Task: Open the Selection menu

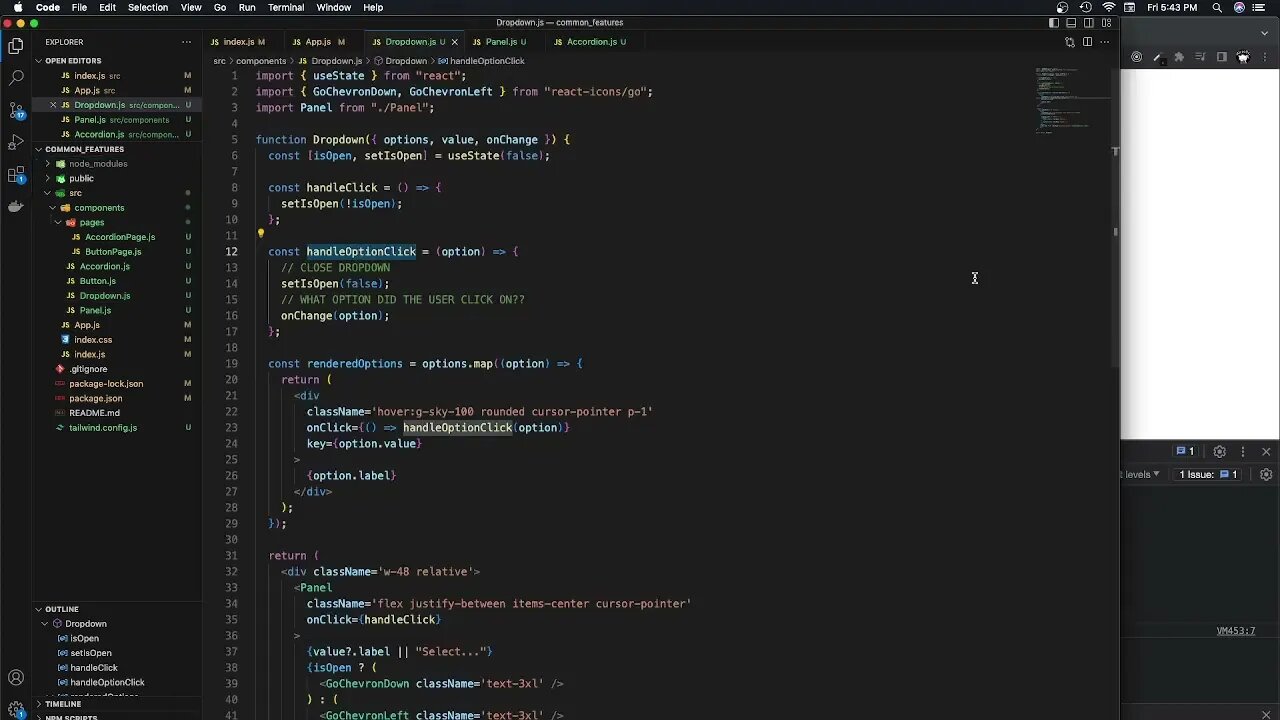Action: coord(147,7)
